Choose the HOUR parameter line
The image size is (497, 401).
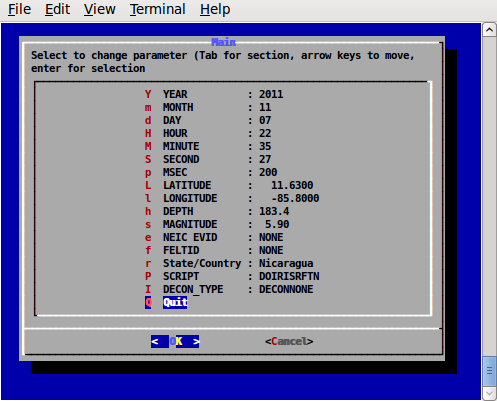click(208, 133)
